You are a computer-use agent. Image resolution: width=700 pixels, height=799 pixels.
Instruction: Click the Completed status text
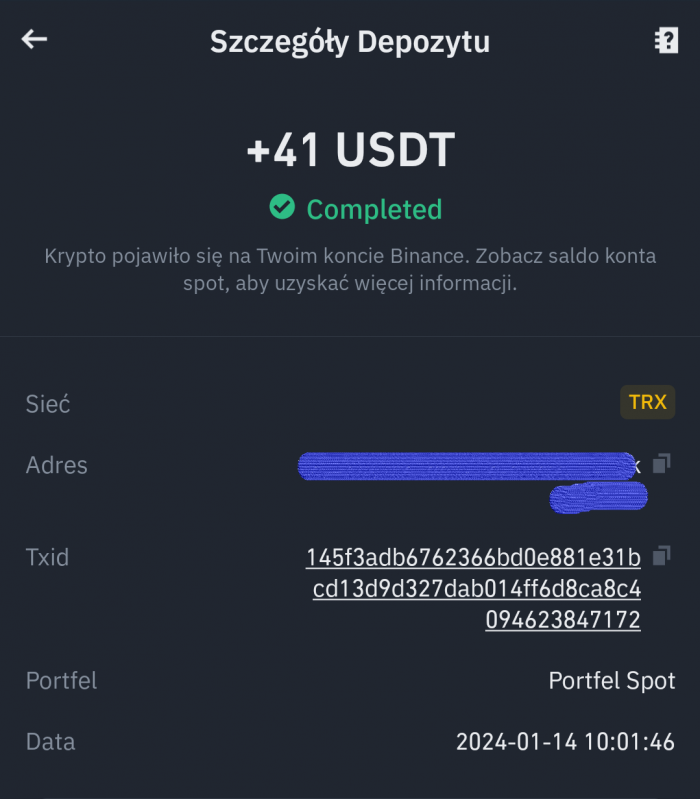point(374,210)
